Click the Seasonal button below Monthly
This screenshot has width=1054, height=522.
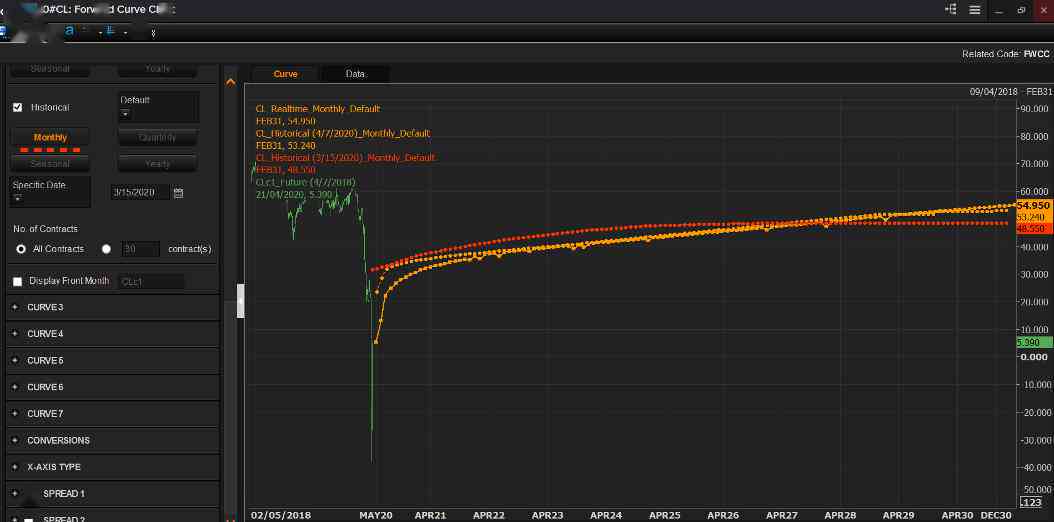tap(50, 164)
